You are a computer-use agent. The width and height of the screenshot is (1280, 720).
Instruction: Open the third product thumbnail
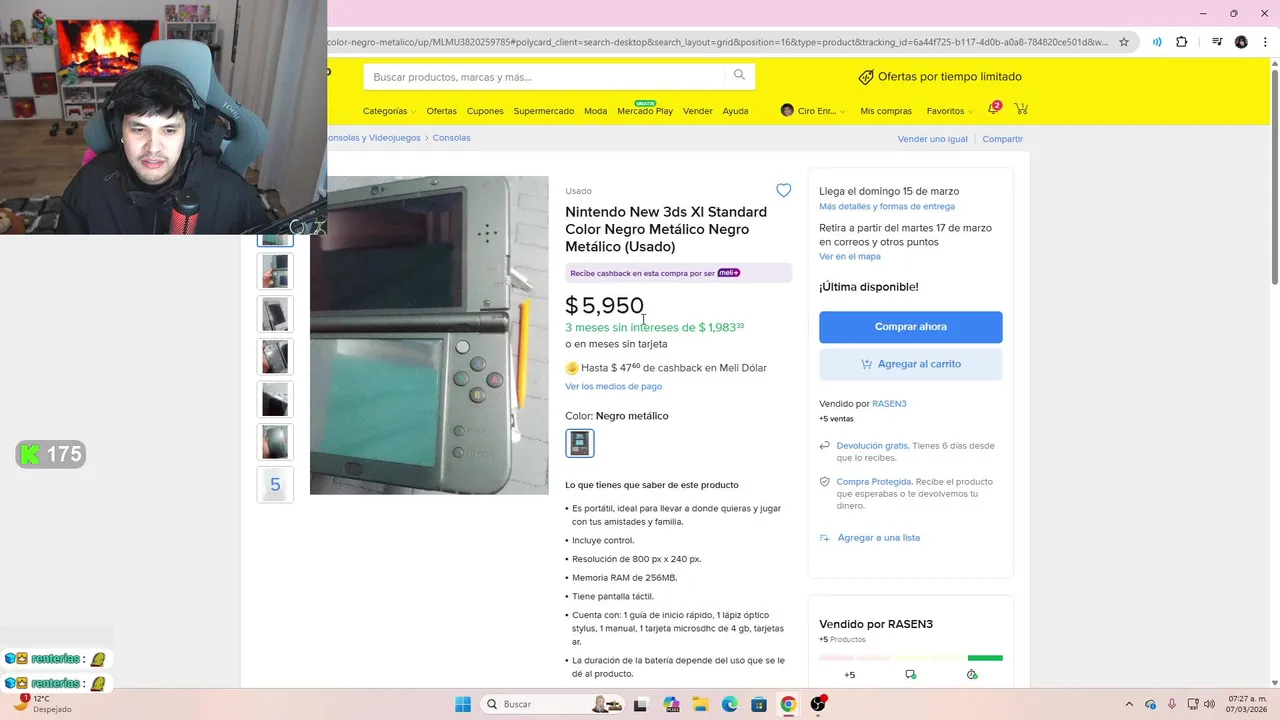coord(275,314)
